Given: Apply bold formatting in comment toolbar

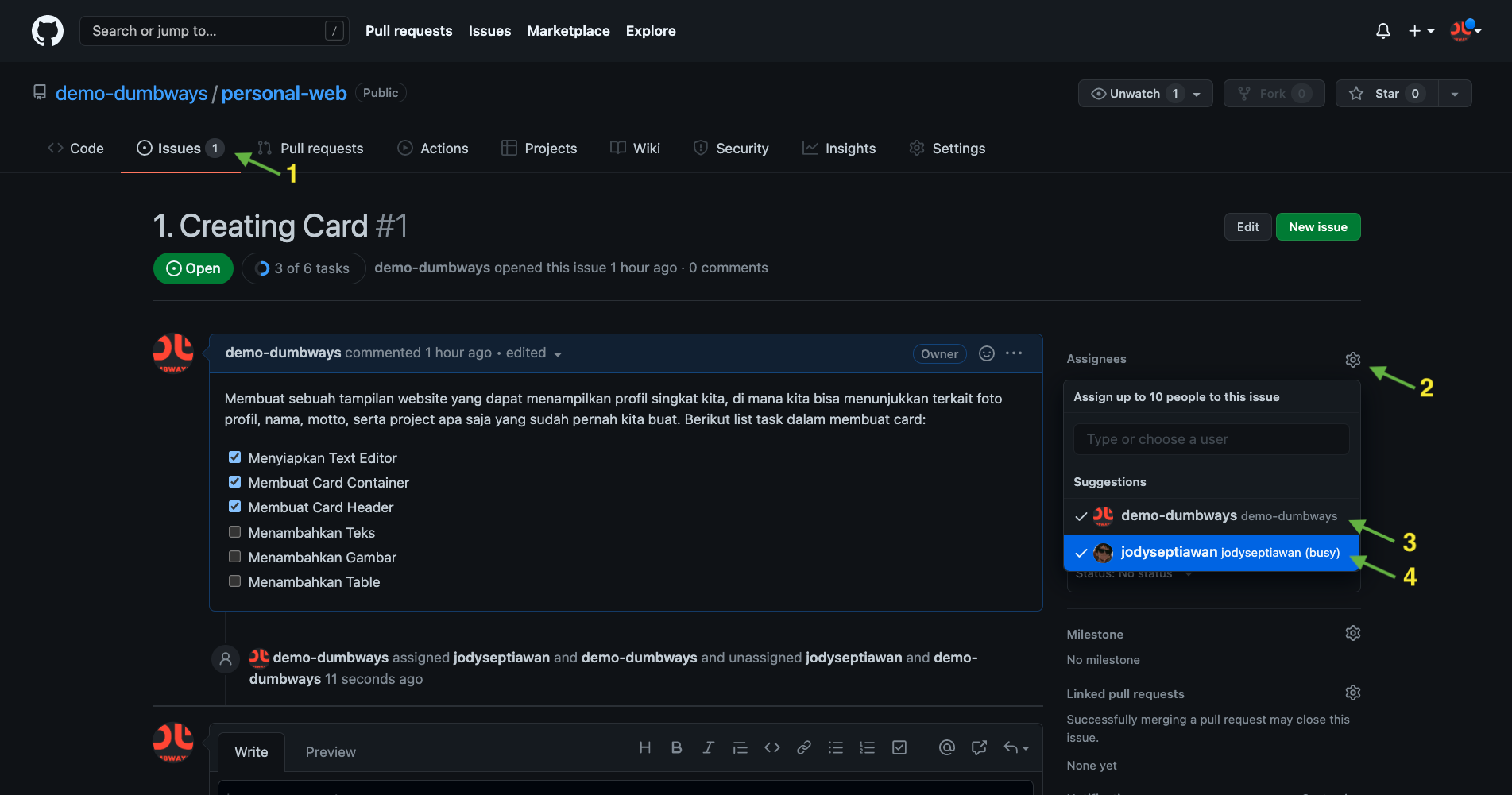Looking at the screenshot, I should click(x=676, y=747).
